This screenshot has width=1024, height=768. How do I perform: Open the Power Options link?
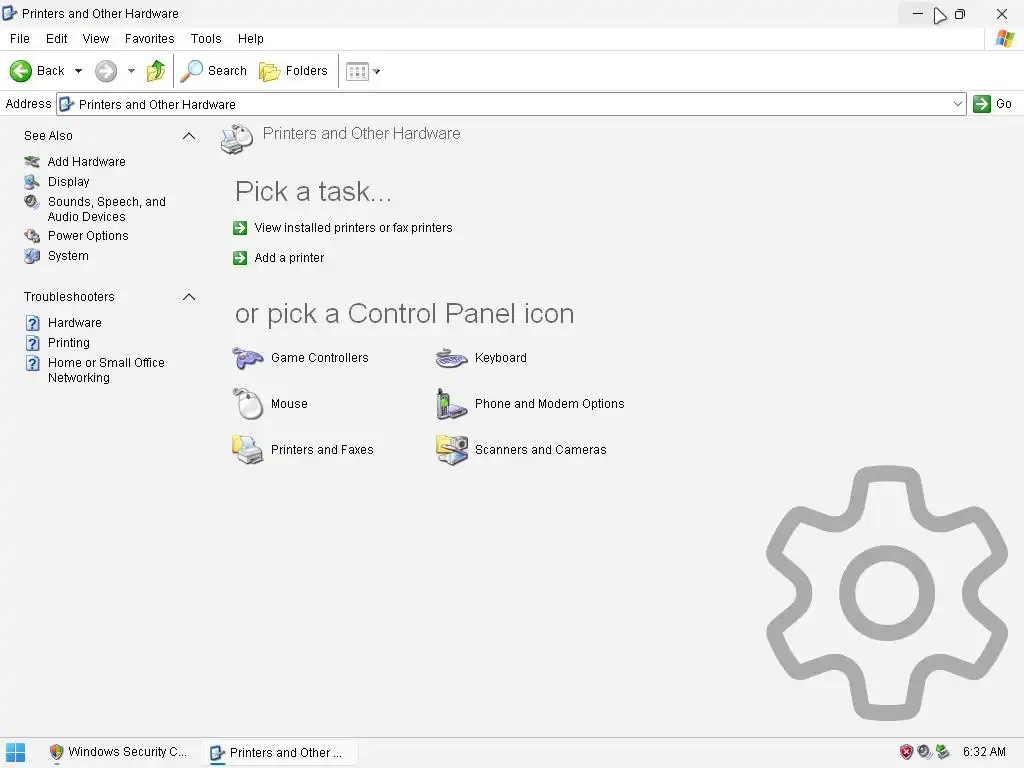(88, 236)
